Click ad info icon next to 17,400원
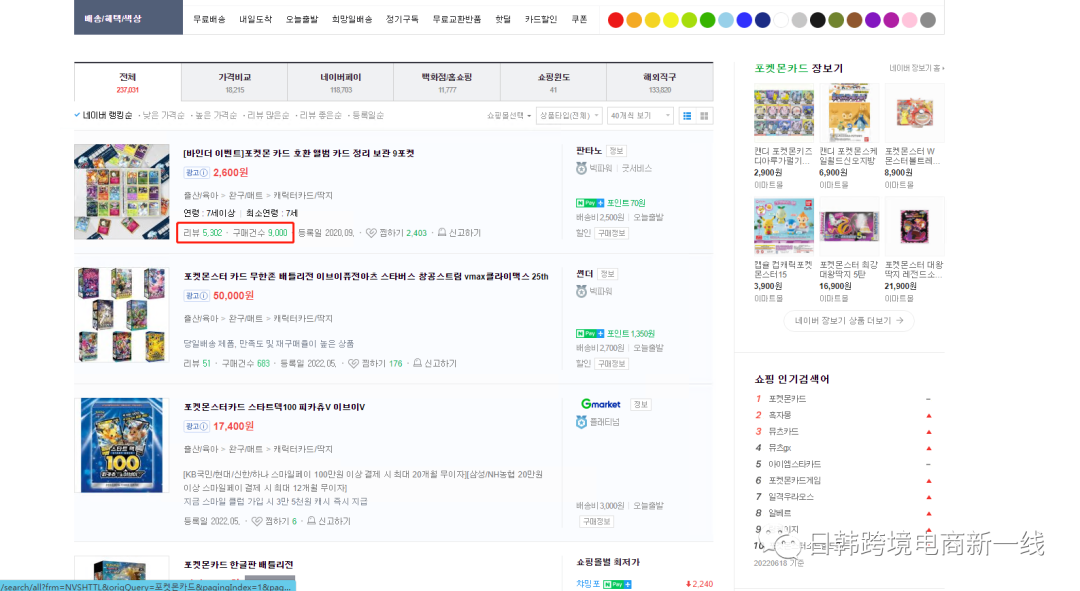This screenshot has height=591, width=1080. pyautogui.click(x=196, y=426)
